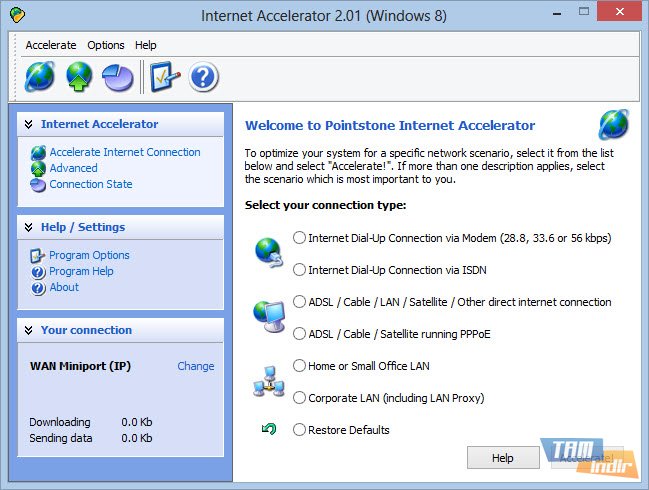Click the application icon in title bar
The height and width of the screenshot is (490, 649).
click(x=17, y=15)
